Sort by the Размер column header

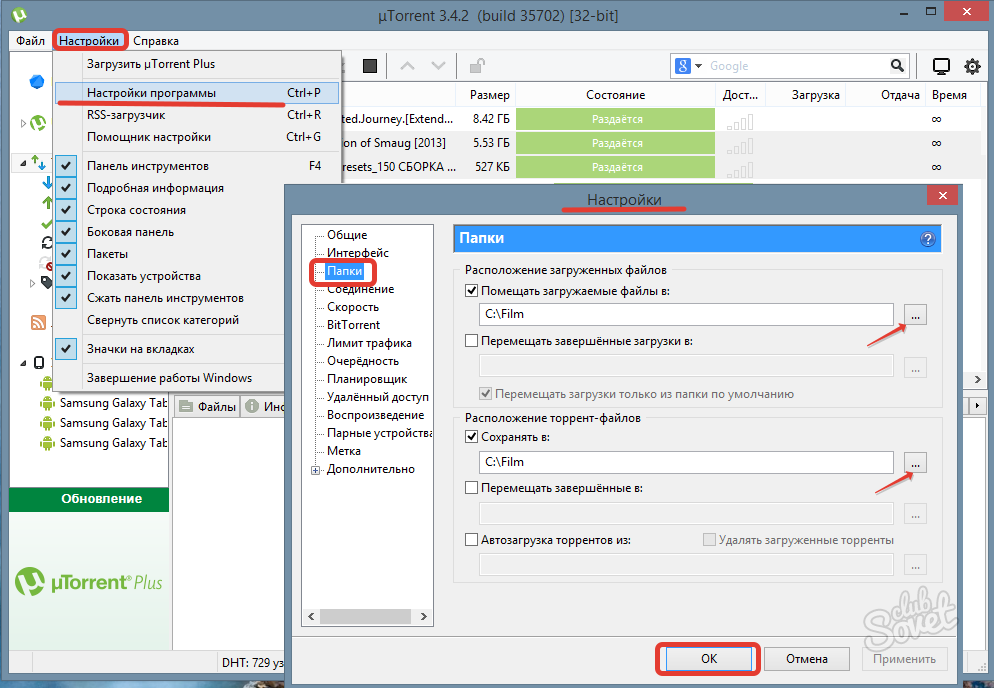point(486,94)
